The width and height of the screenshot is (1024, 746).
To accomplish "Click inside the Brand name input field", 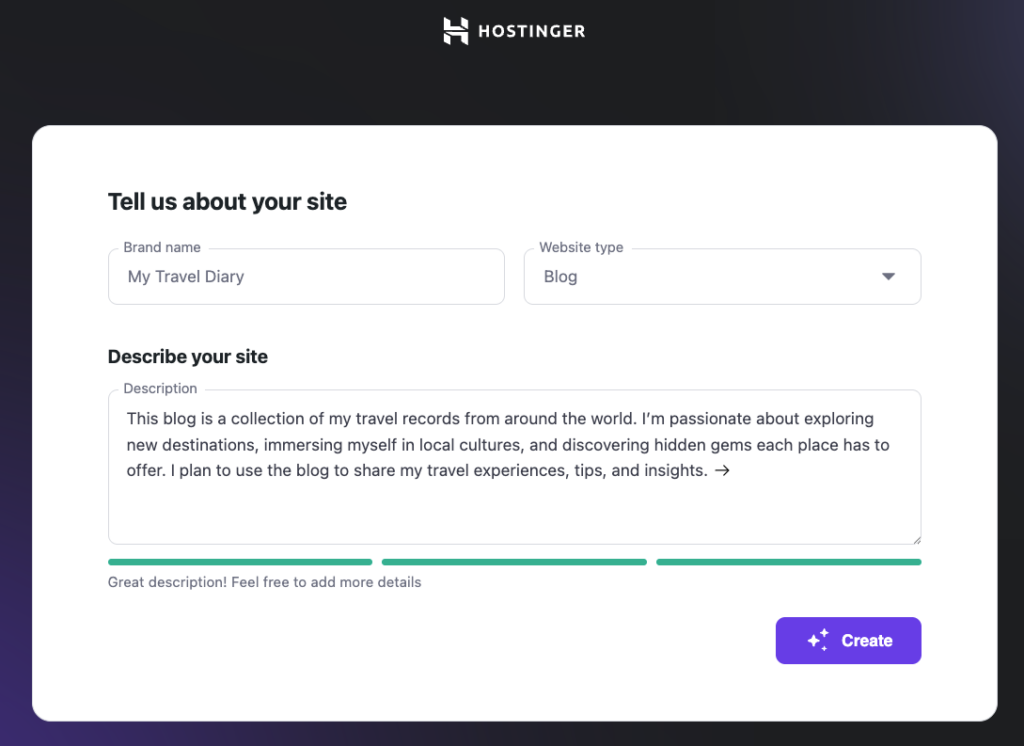I will tap(305, 276).
